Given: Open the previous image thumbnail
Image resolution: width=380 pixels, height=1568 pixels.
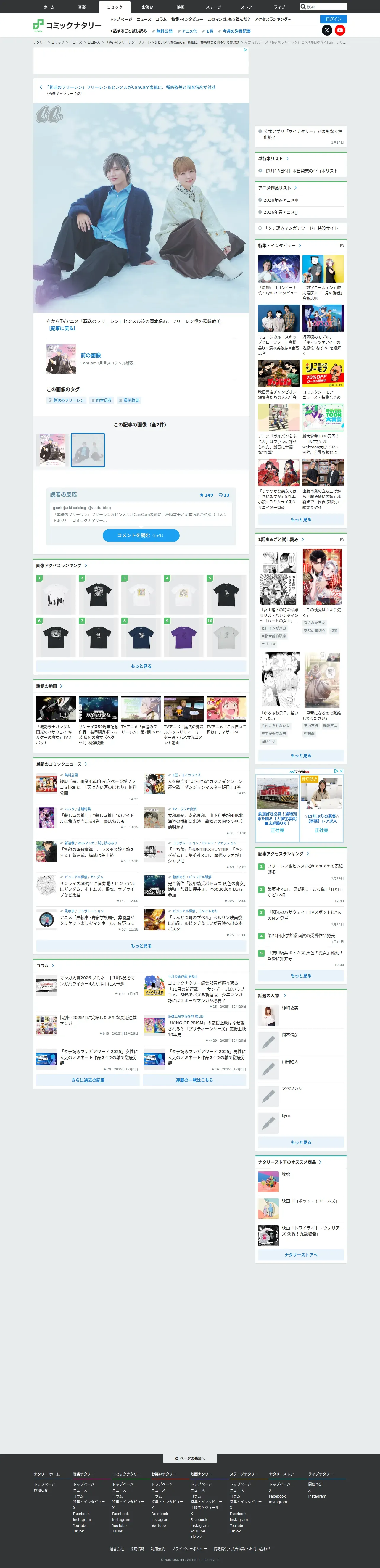Looking at the screenshot, I should coord(61,358).
